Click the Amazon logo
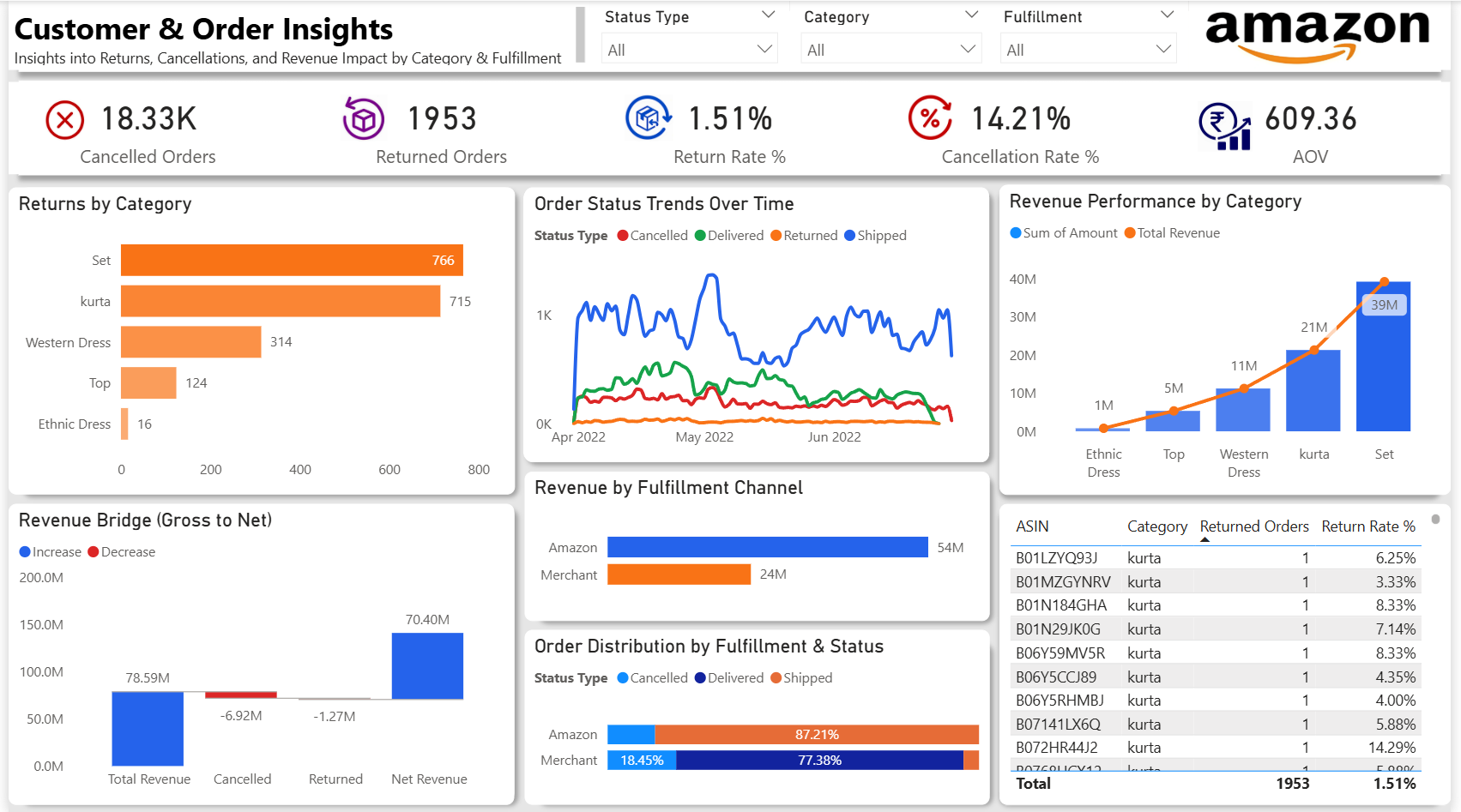 (1317, 36)
